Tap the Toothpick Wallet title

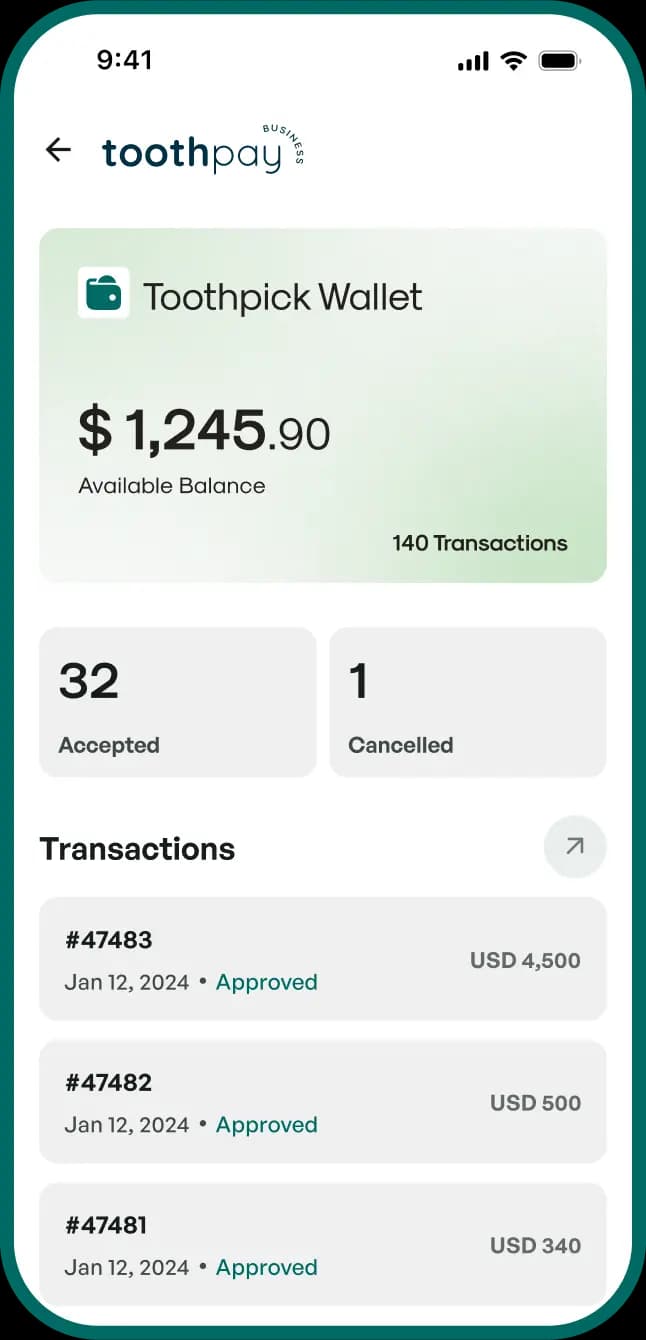click(283, 297)
